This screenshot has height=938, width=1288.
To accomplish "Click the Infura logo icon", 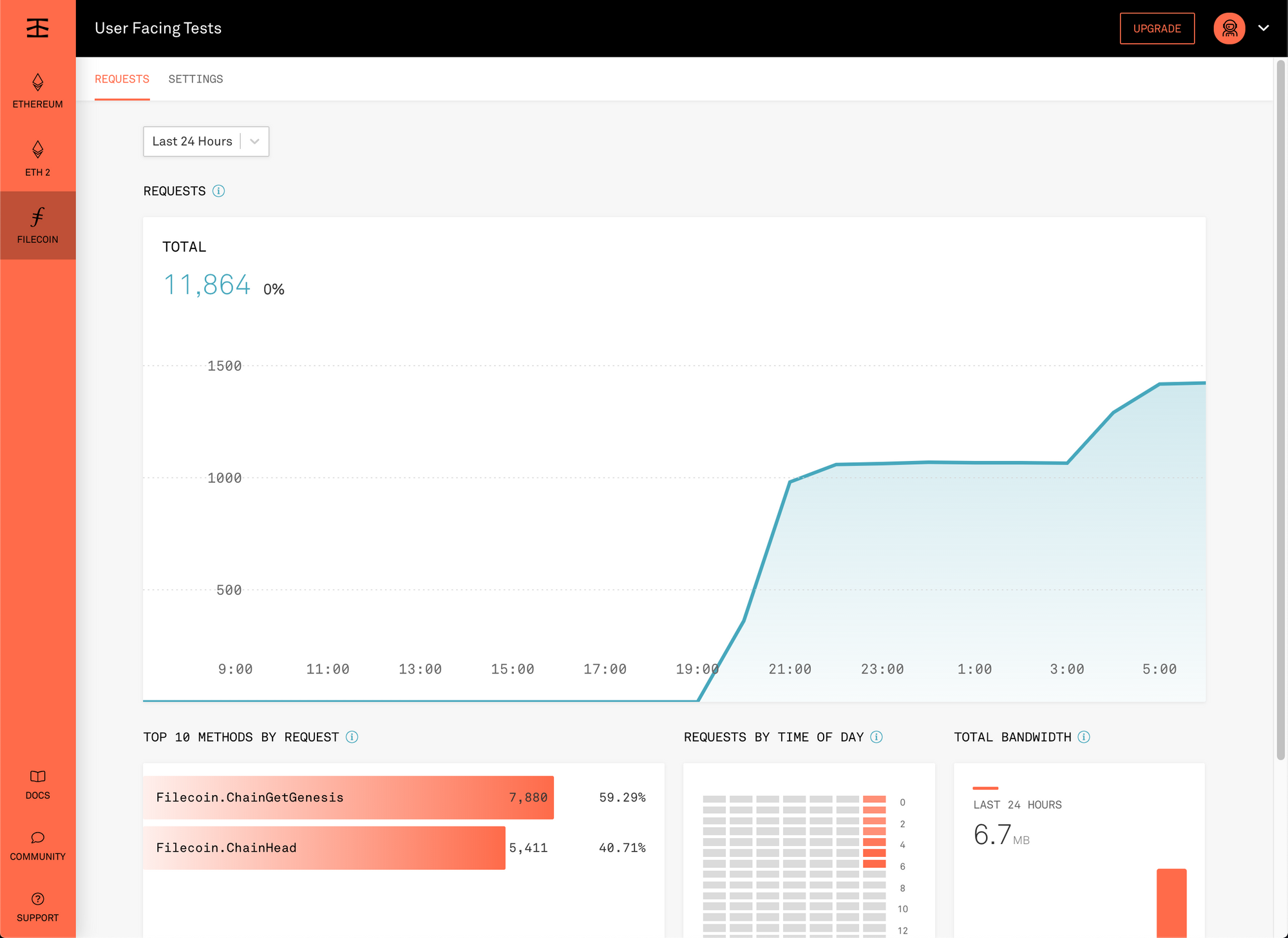I will coord(37,28).
